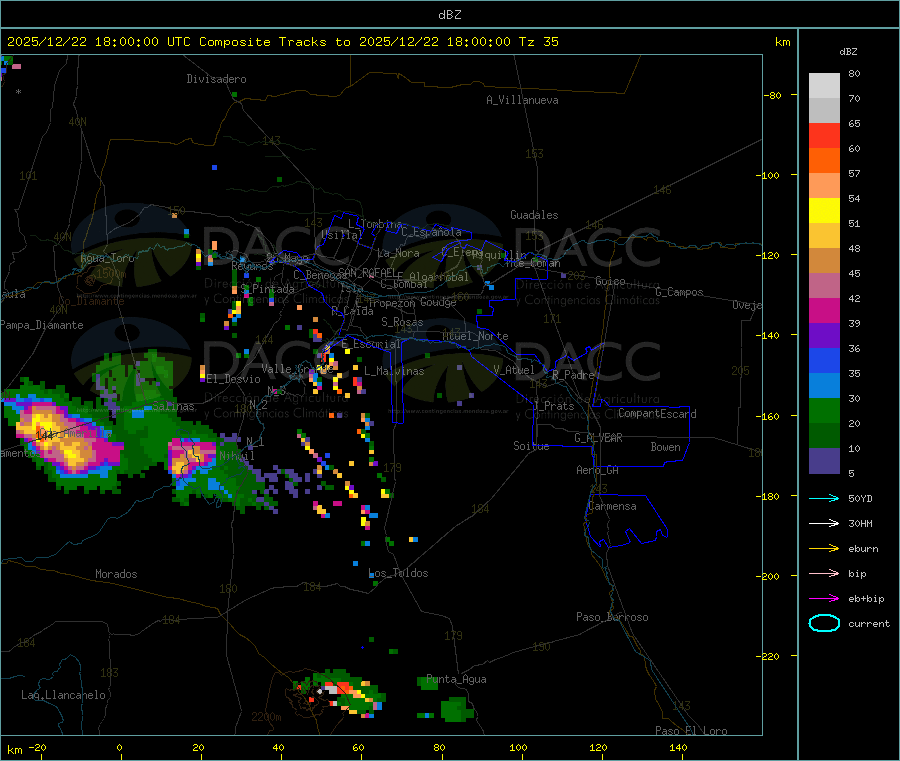Click the 'Pampa_Diamante' map label
Screen dimensions: 900x761
42,325
